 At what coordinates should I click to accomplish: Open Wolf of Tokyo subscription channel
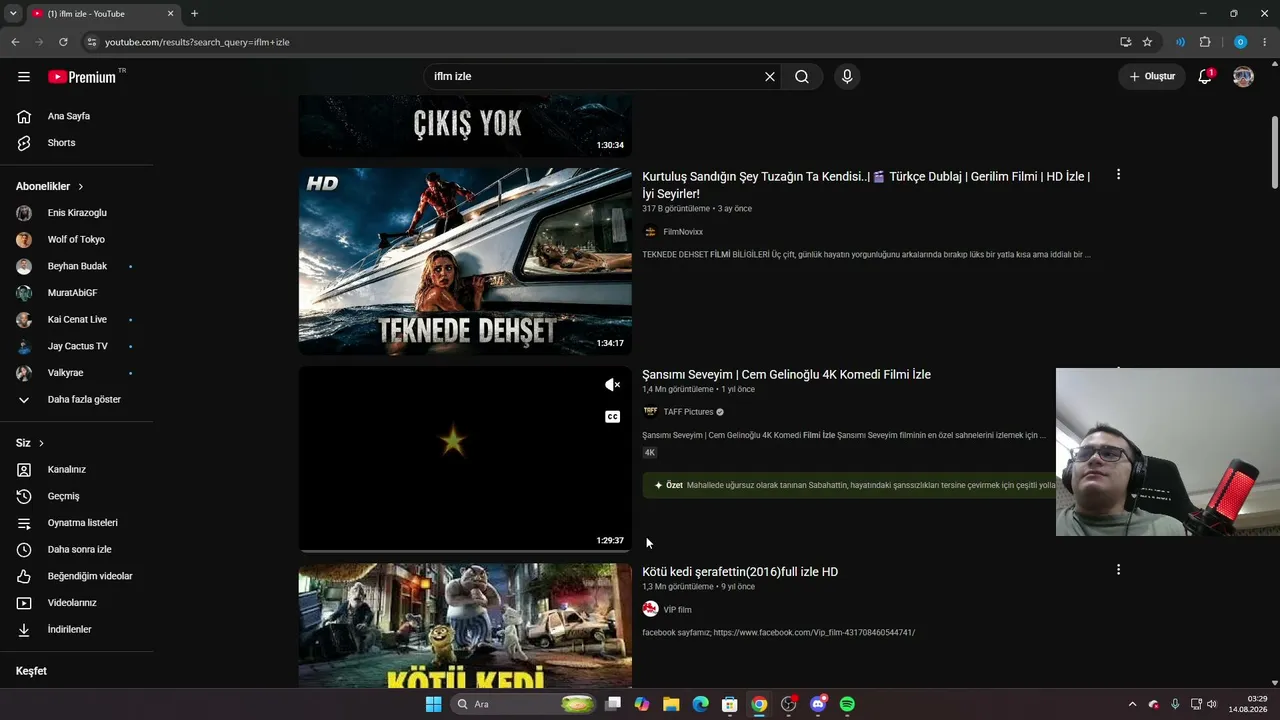pyautogui.click(x=77, y=240)
